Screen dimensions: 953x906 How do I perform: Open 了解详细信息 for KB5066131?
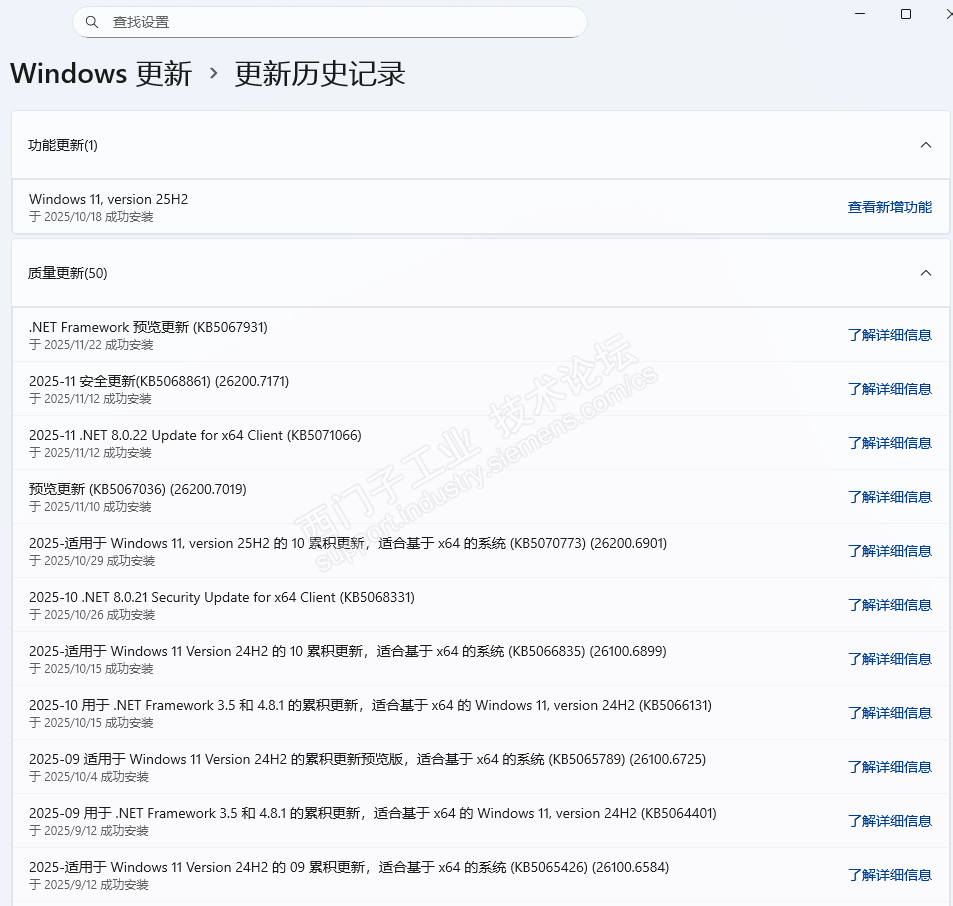(x=890, y=713)
